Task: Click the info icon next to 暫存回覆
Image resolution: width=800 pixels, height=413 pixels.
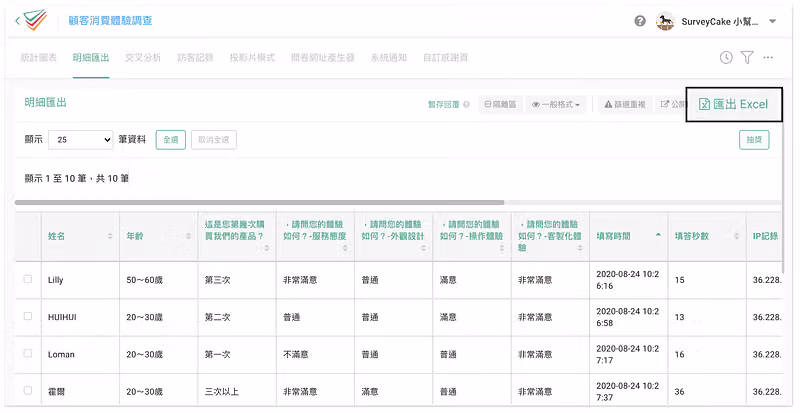Action: click(x=466, y=105)
